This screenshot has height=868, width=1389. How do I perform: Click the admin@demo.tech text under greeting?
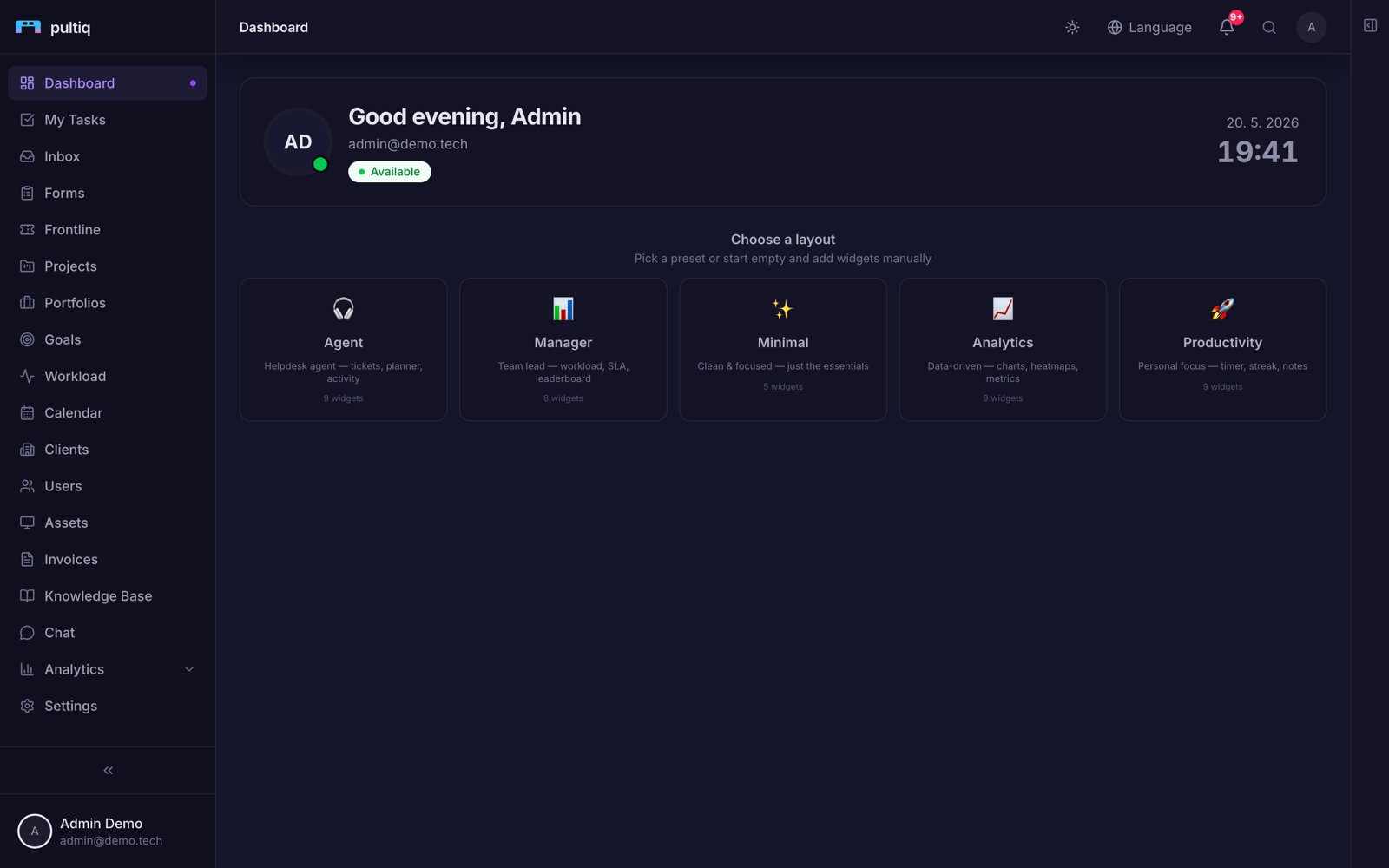click(x=408, y=144)
